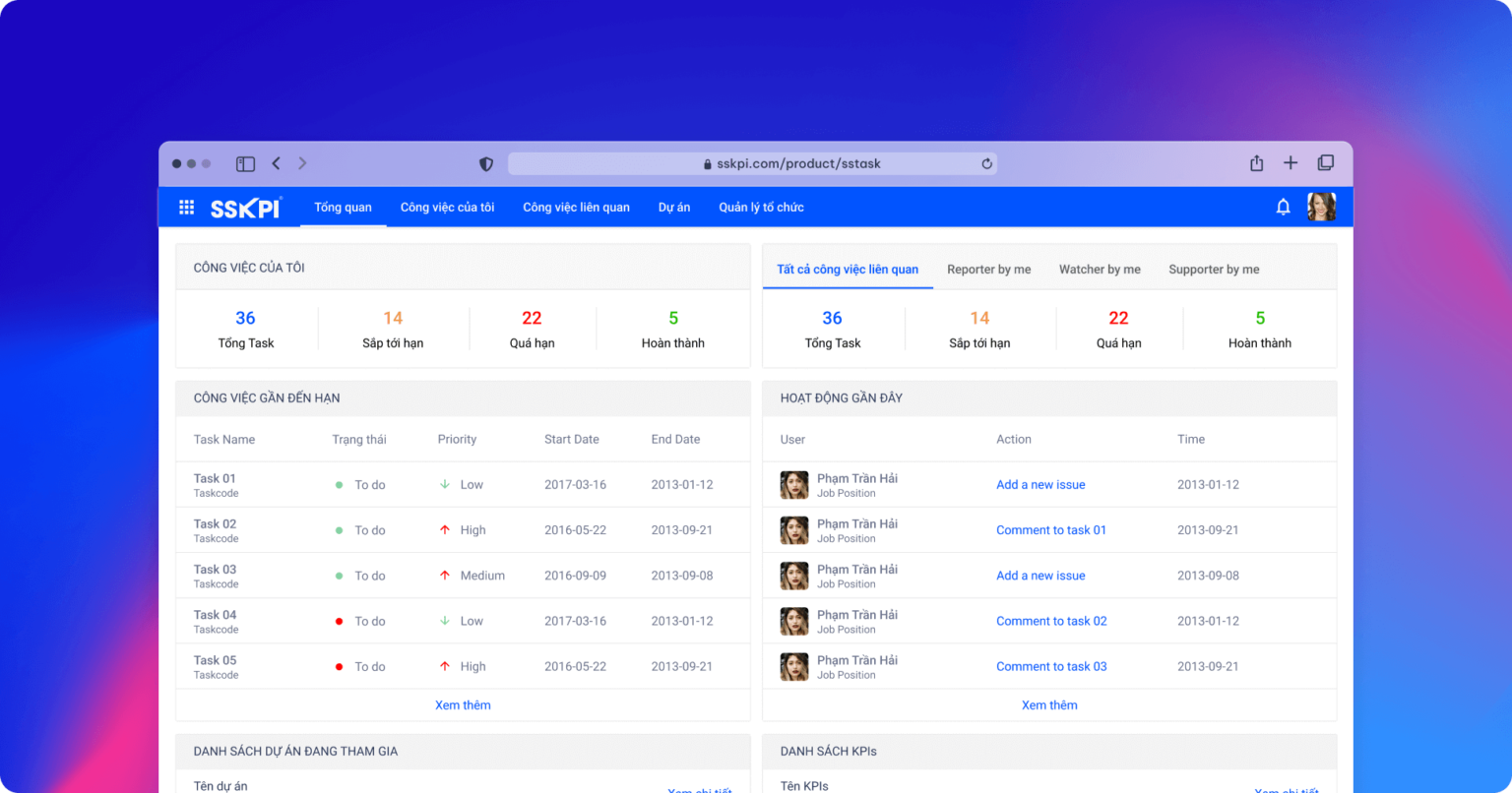
Task: Open the Comment to task 02 activity link
Action: 1051,621
